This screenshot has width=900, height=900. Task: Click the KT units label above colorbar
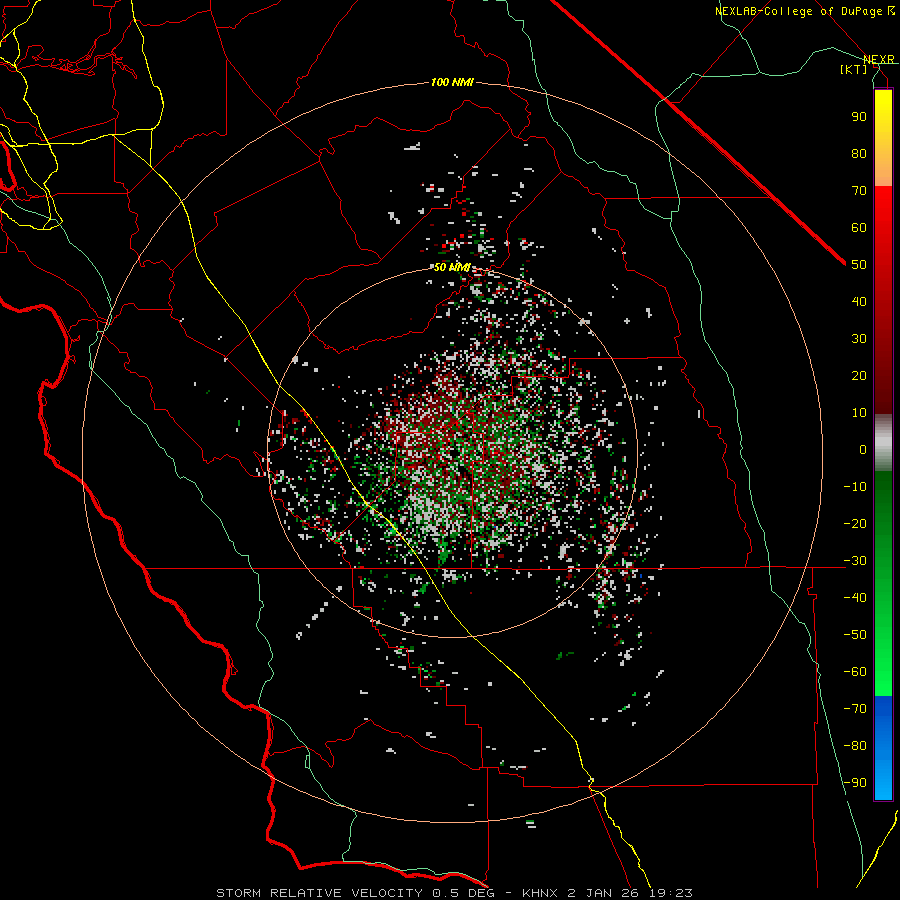click(x=853, y=69)
